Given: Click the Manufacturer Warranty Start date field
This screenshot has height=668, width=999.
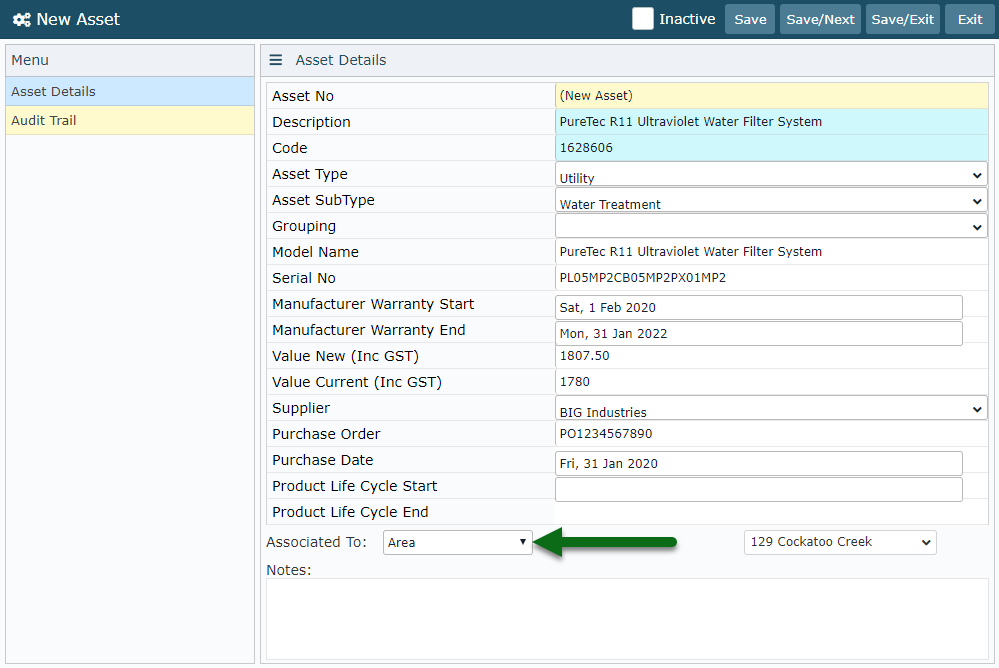Looking at the screenshot, I should coord(759,307).
